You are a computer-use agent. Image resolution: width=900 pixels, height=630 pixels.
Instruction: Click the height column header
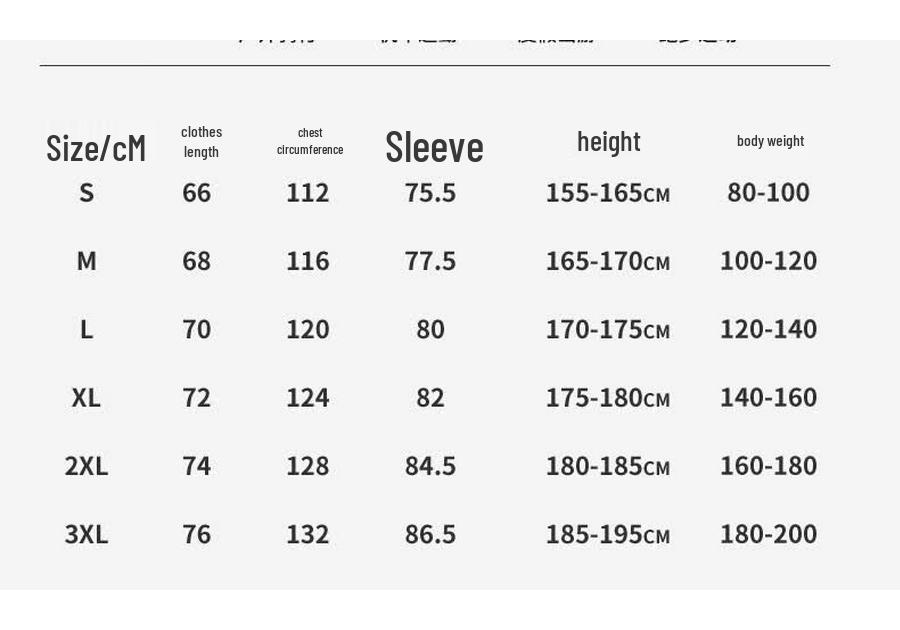coord(608,142)
